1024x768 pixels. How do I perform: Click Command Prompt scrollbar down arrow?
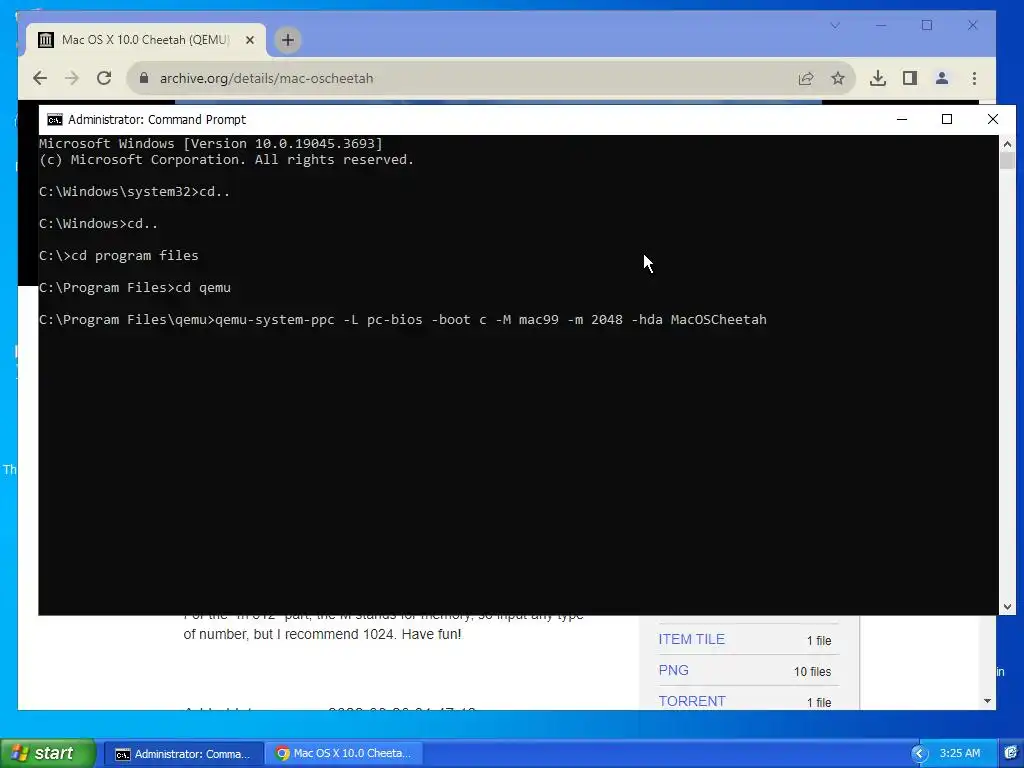(x=1007, y=607)
